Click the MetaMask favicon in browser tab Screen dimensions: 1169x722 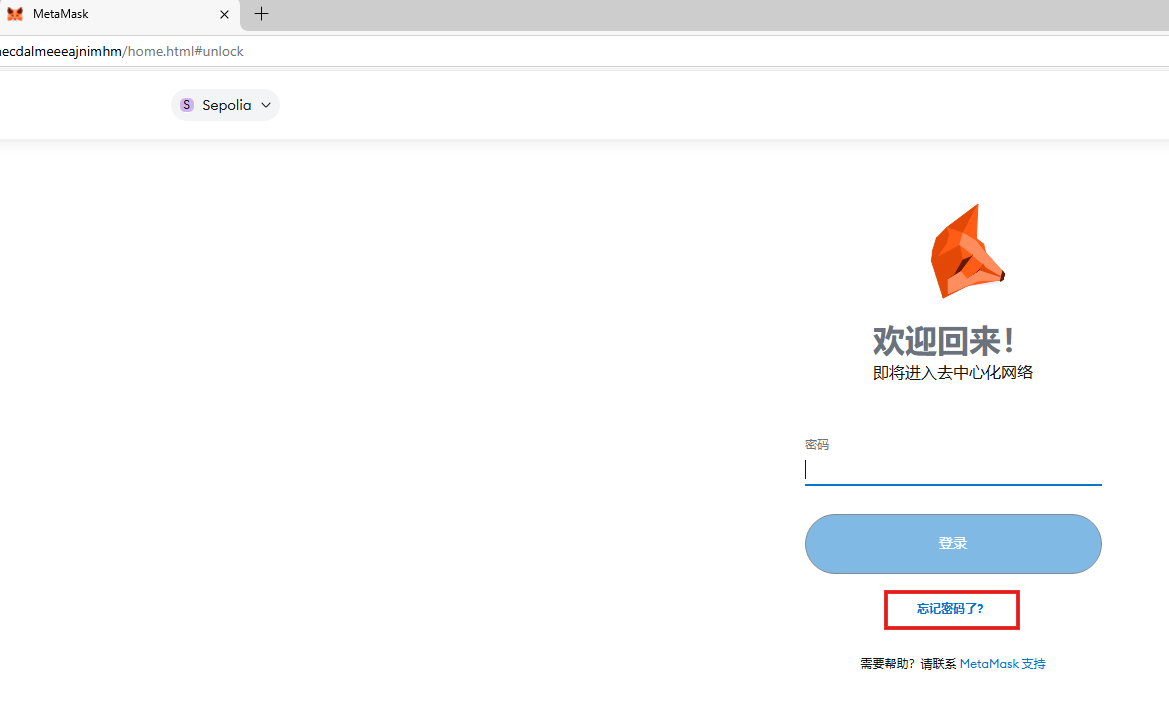tap(15, 14)
